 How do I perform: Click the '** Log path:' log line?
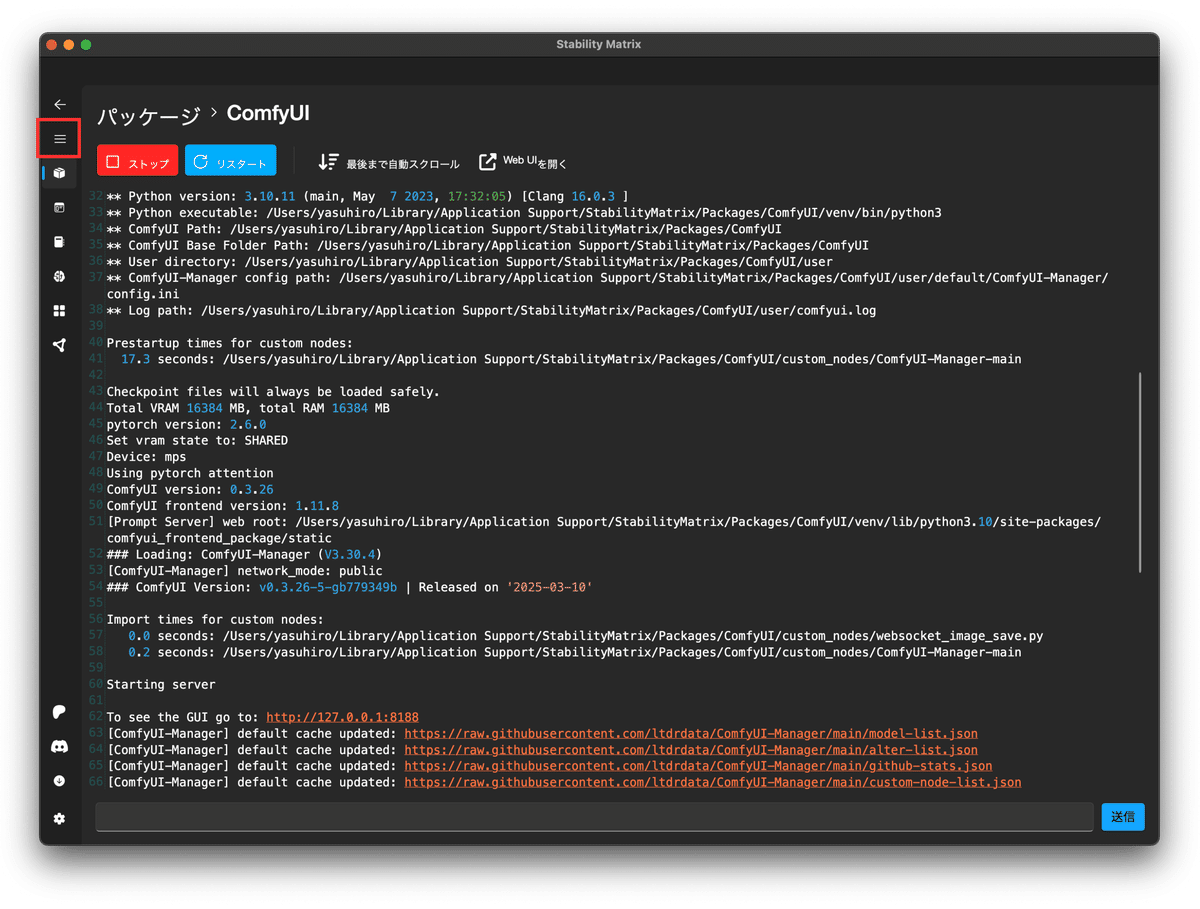(x=491, y=311)
